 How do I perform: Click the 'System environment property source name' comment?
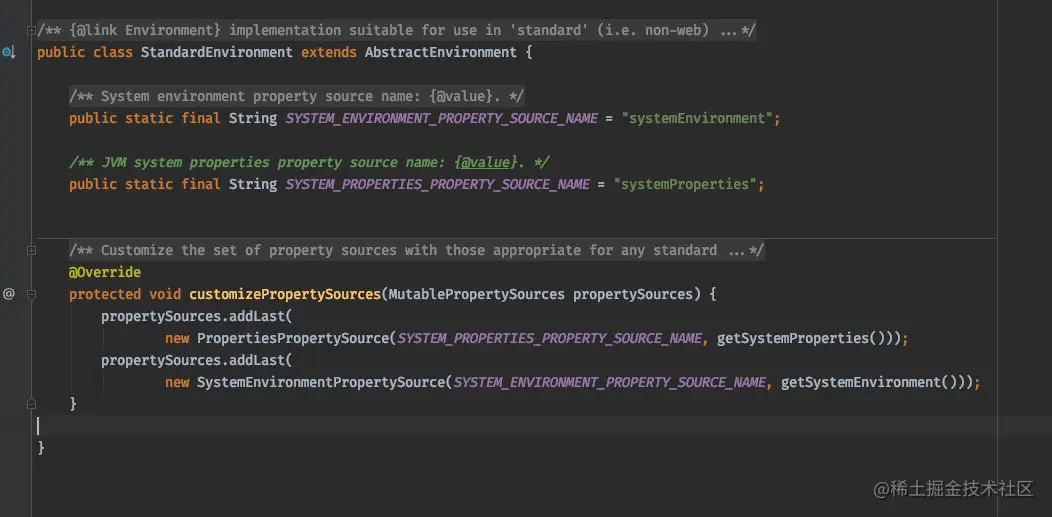click(x=297, y=97)
